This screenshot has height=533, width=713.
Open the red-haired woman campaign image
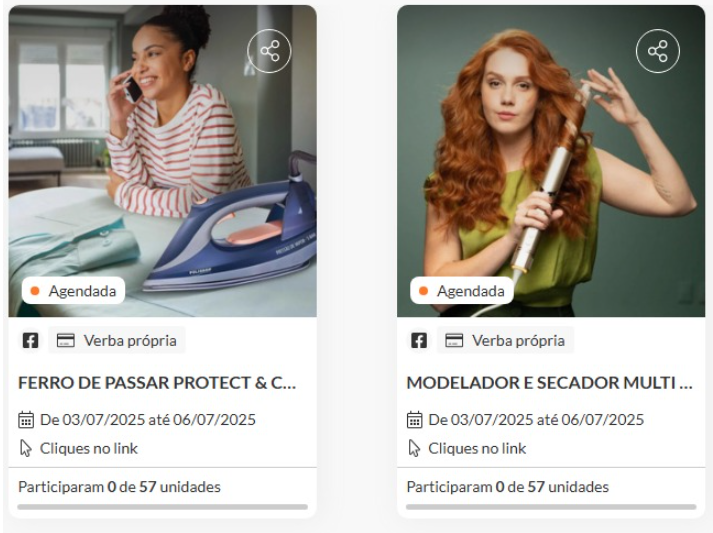tap(551, 161)
